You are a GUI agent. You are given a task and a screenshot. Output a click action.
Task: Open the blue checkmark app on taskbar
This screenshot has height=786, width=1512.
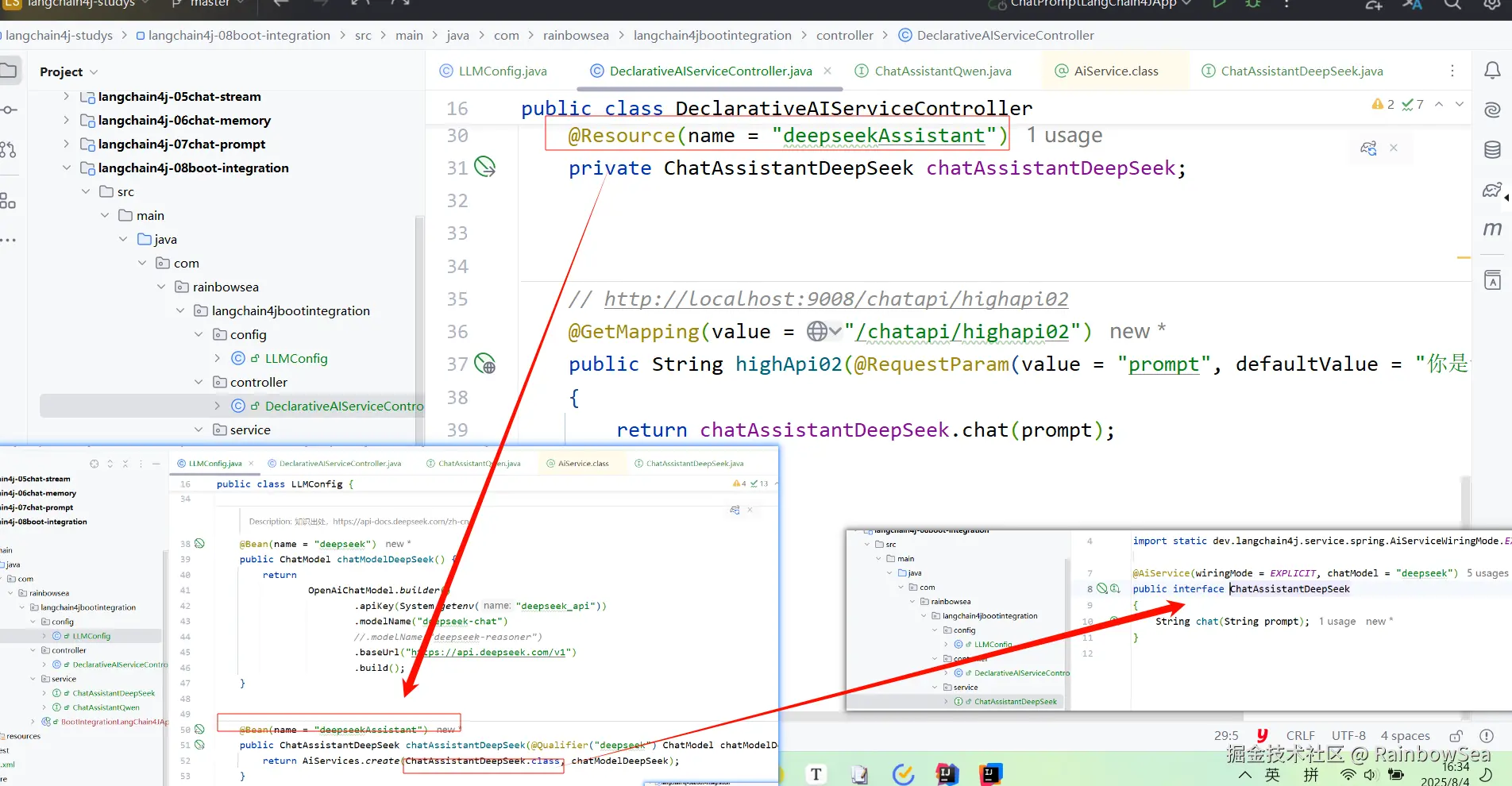tap(903, 774)
